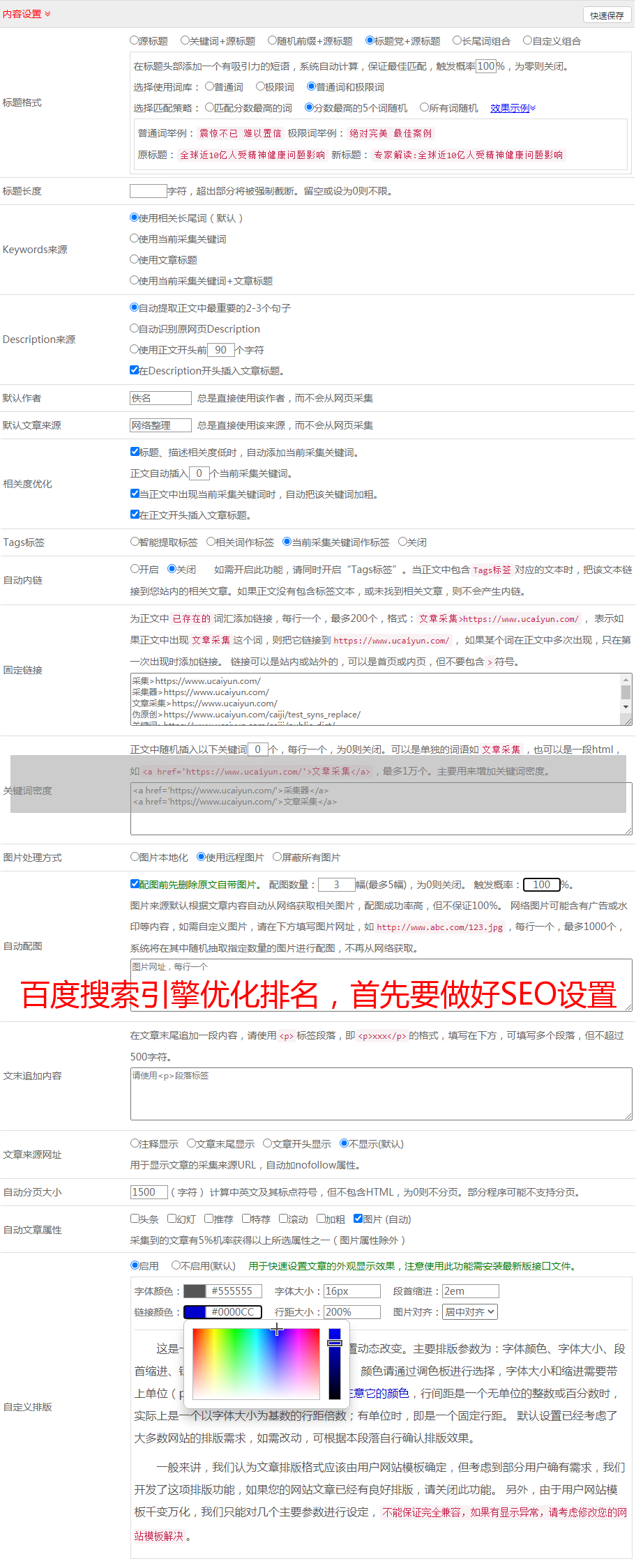
Task: Choose 所有词随机 matching strategy
Action: pos(424,107)
